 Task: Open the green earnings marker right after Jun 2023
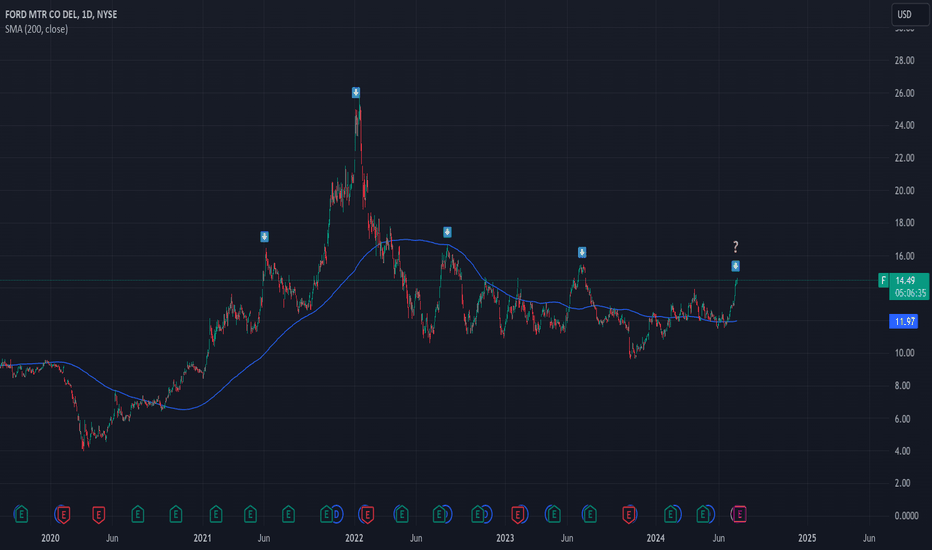(590, 514)
